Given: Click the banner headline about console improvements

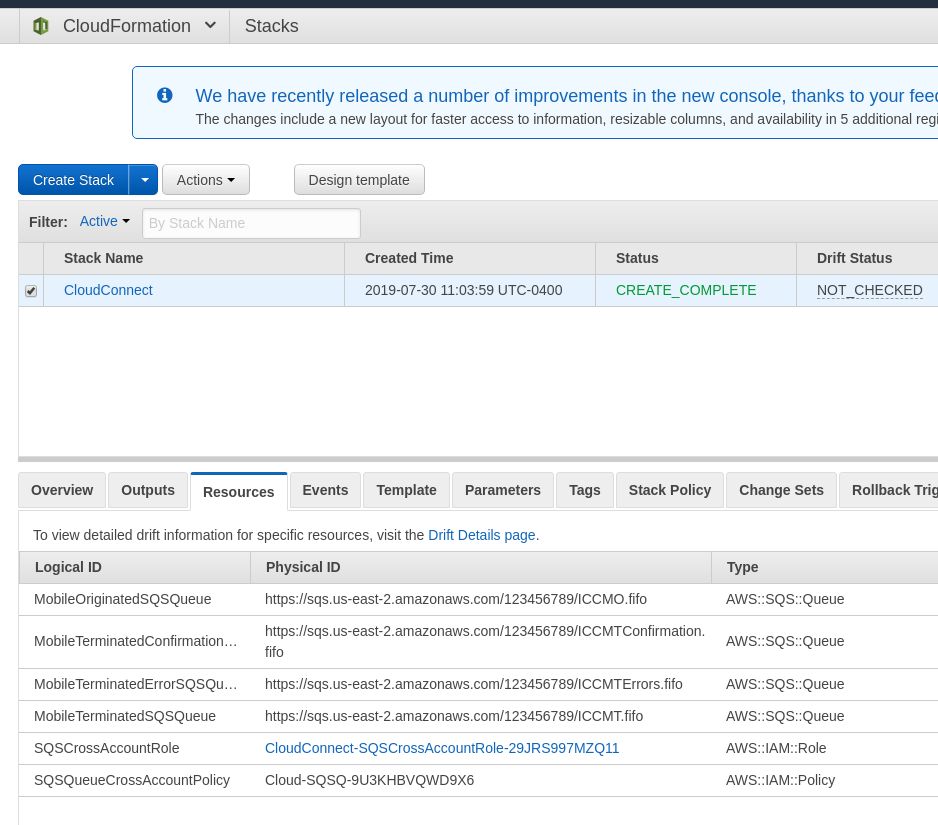Looking at the screenshot, I should point(567,96).
